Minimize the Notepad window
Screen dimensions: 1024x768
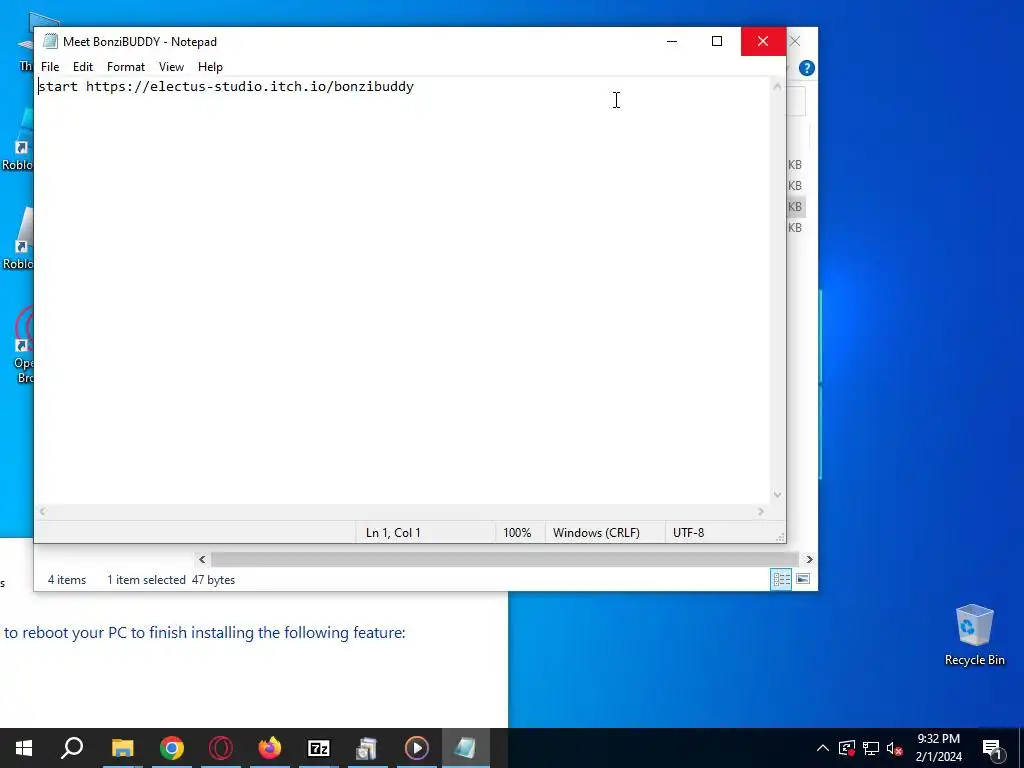tap(672, 41)
